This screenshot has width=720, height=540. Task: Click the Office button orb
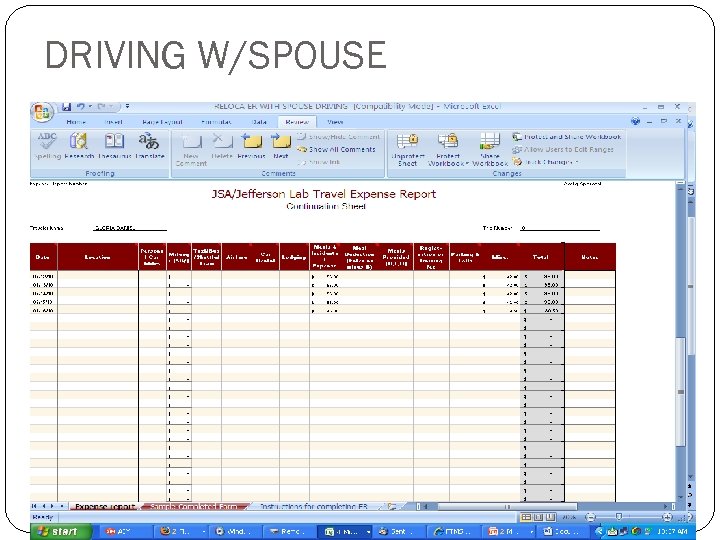pyautogui.click(x=42, y=112)
